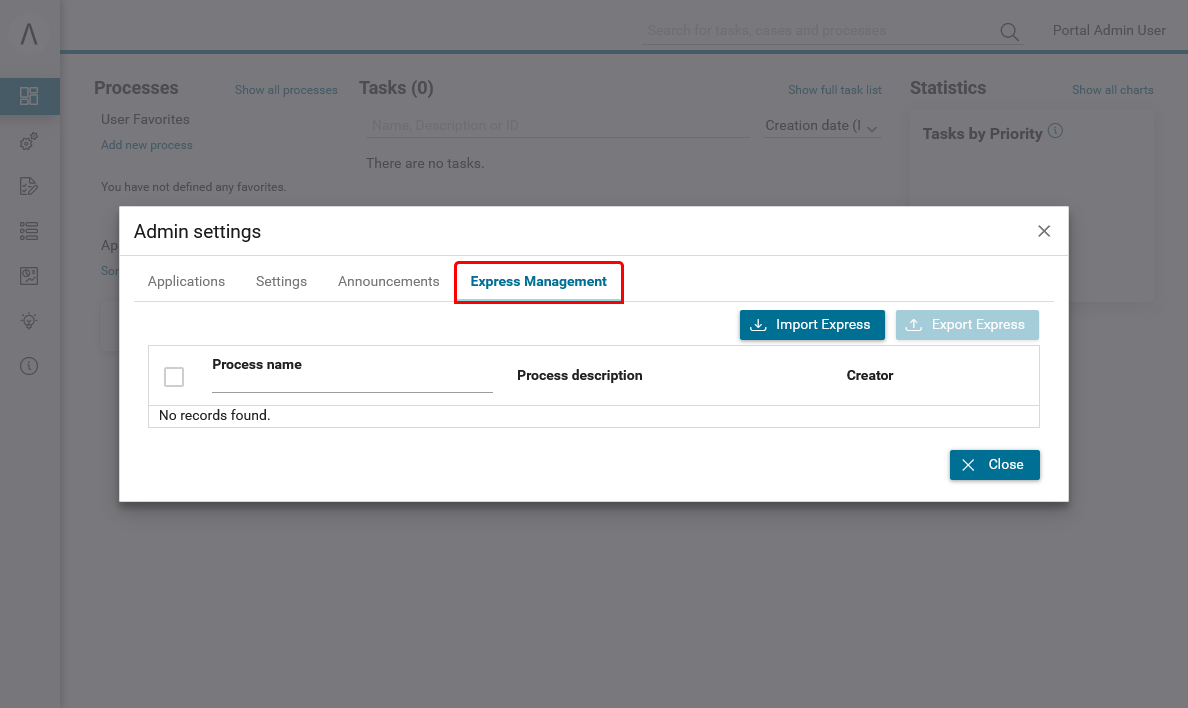The width and height of the screenshot is (1188, 708).
Task: Click the Creator column header
Action: point(870,375)
